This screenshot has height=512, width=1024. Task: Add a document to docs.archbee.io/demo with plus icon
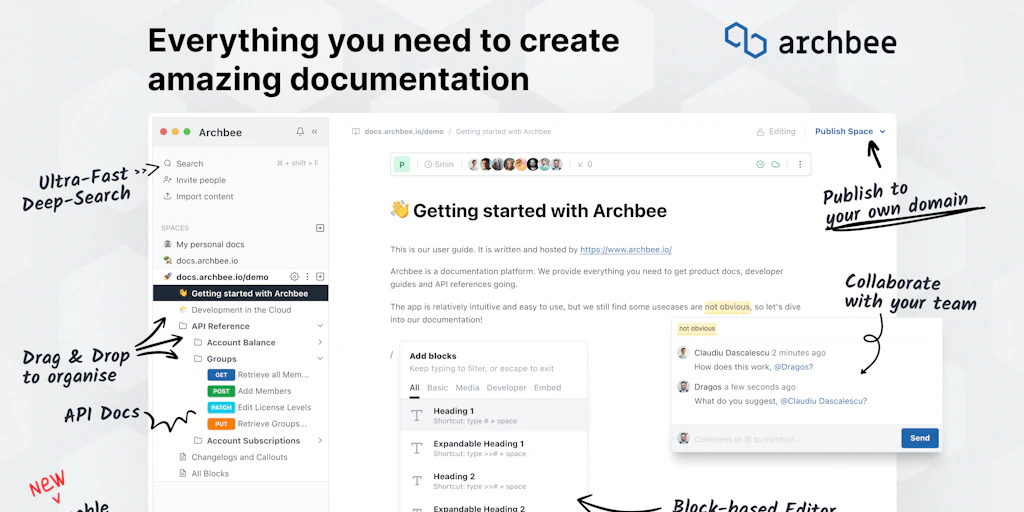(320, 277)
